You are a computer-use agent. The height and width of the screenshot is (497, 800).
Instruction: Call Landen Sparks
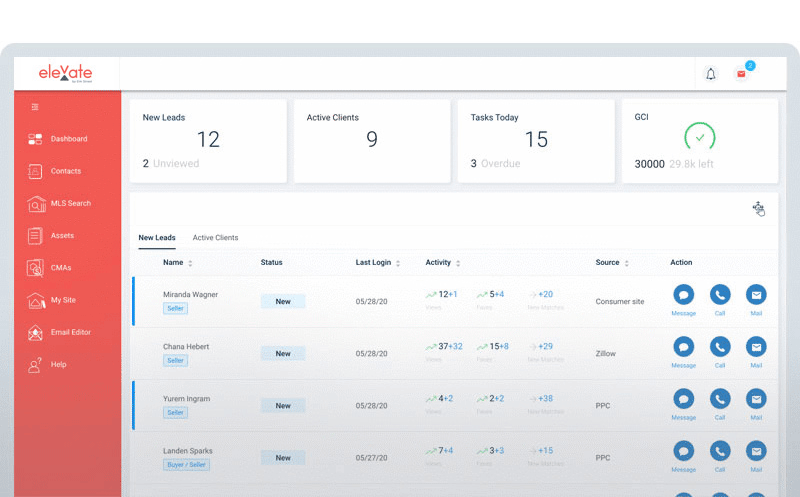(x=720, y=451)
